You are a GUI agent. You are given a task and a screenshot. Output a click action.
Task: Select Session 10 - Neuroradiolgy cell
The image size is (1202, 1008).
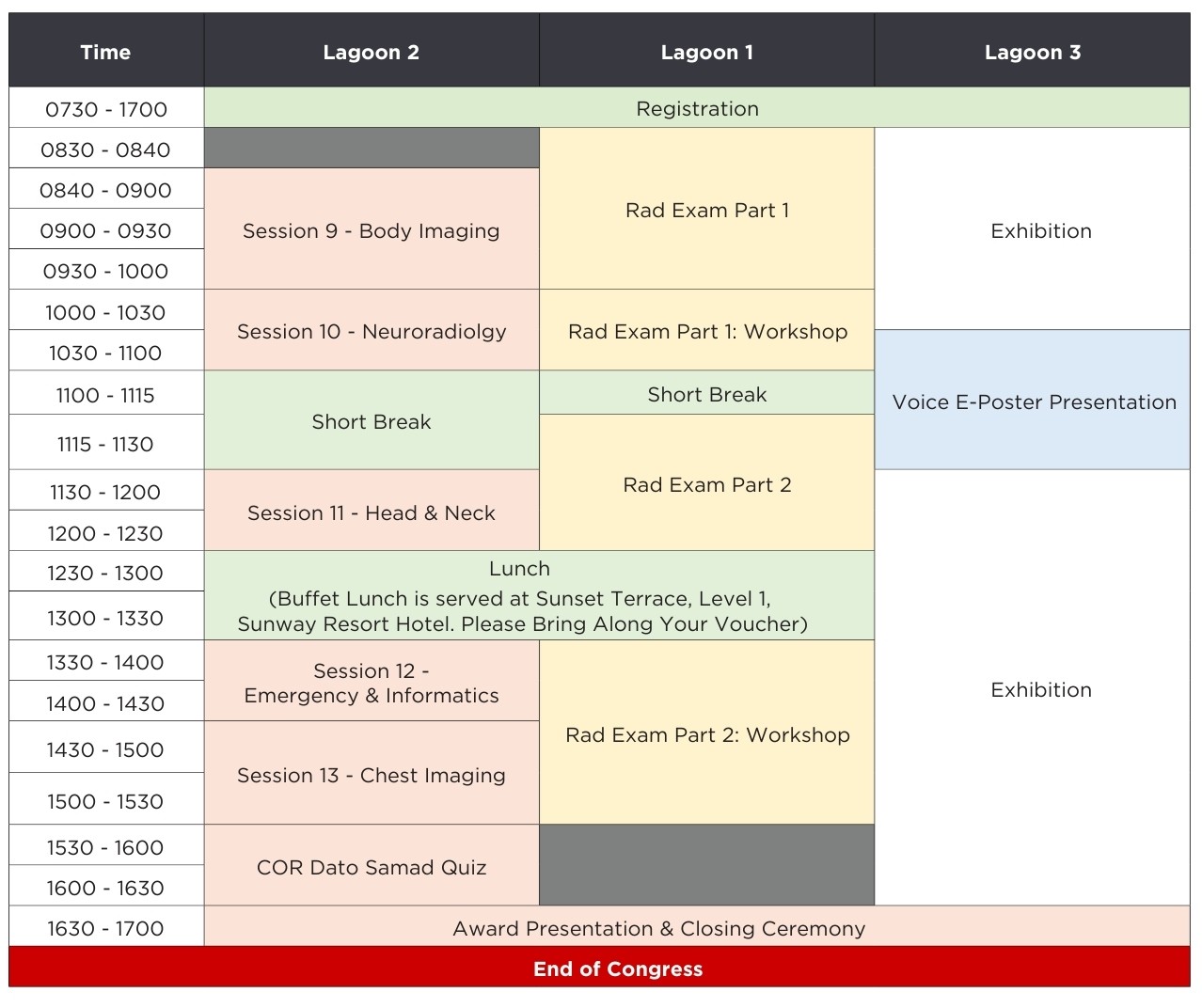point(371,331)
